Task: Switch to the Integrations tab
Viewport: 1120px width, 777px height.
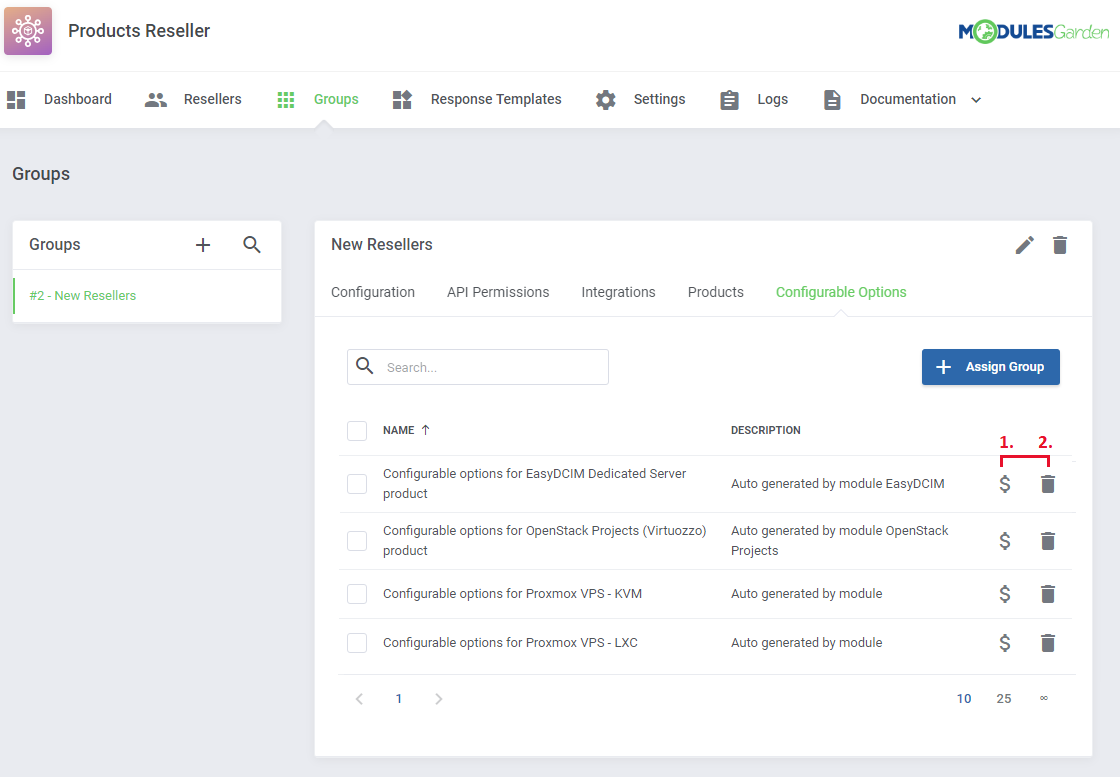Action: pyautogui.click(x=619, y=292)
